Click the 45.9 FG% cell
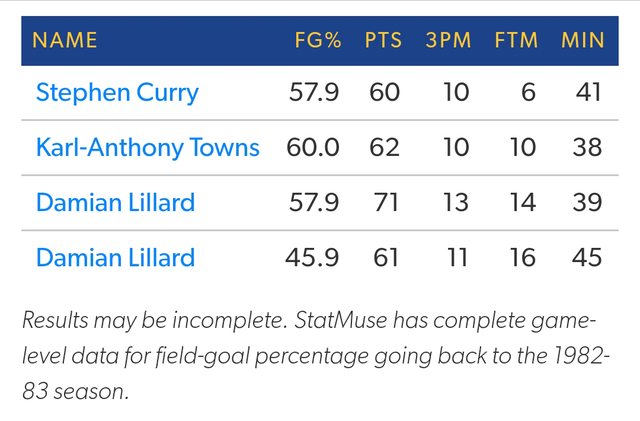This screenshot has width=640, height=421. point(313,258)
